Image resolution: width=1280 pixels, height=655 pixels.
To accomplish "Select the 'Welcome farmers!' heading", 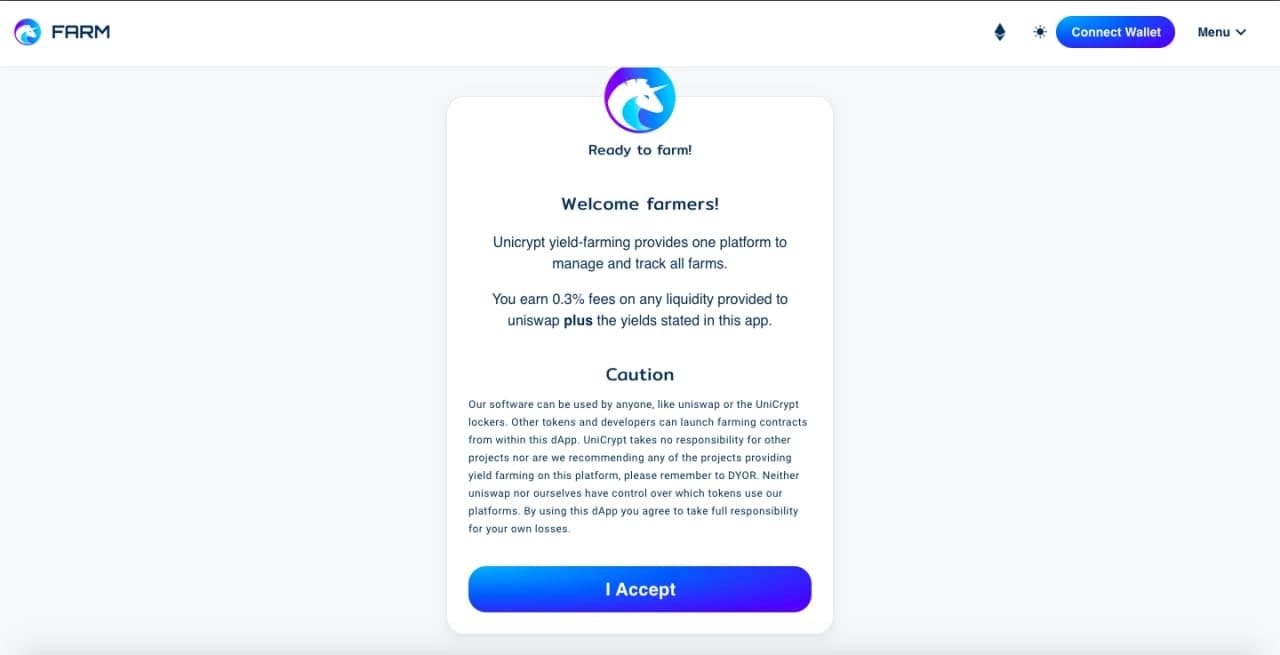I will point(640,204).
